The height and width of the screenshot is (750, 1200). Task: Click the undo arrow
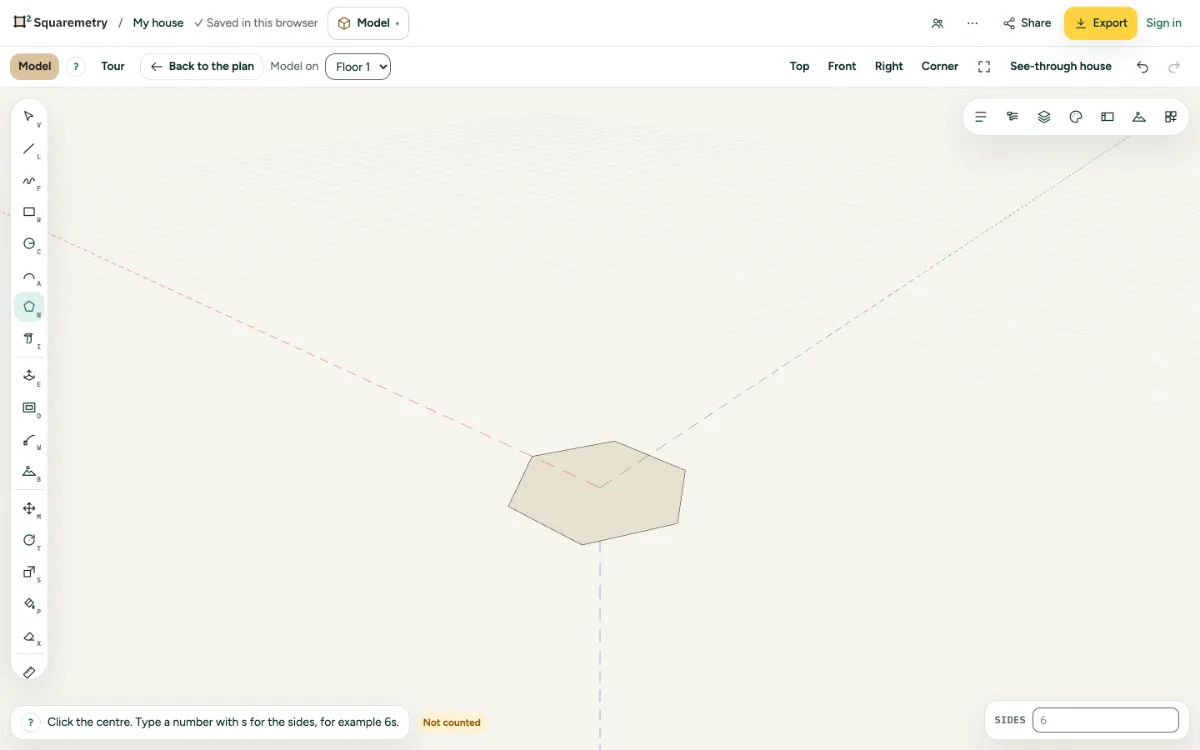tap(1143, 67)
